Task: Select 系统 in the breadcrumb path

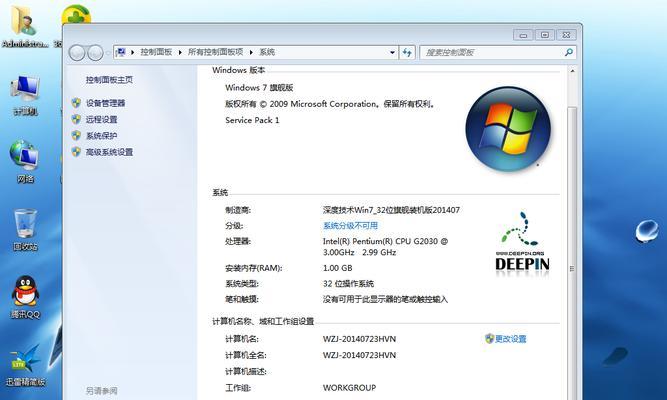Action: click(x=267, y=52)
